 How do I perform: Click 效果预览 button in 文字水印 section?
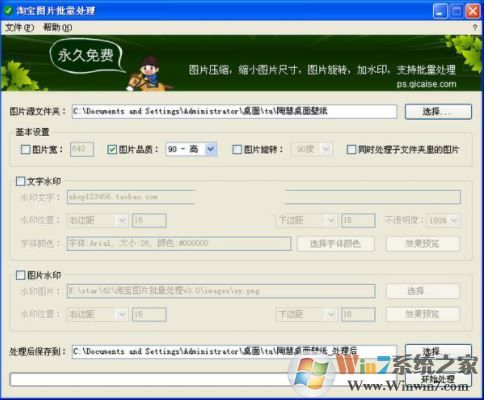[423, 244]
